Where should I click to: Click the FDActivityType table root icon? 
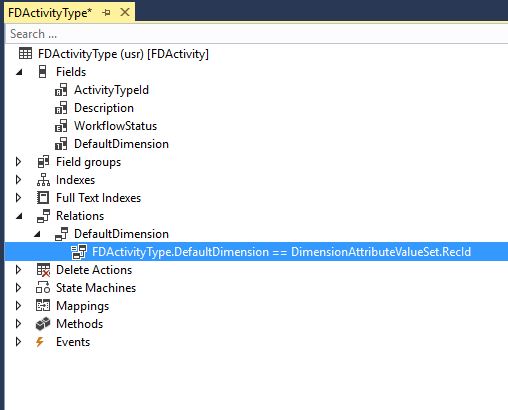tap(26, 54)
